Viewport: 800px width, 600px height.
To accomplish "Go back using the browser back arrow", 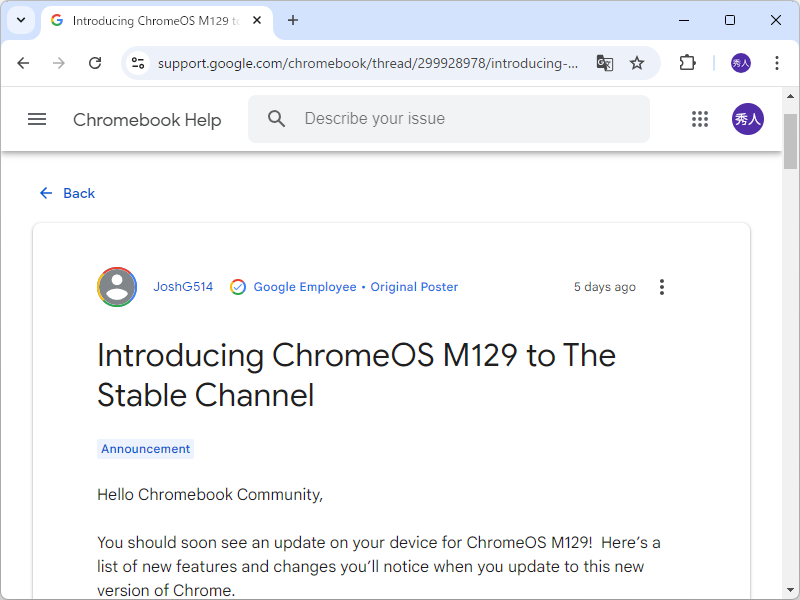I will coord(23,62).
